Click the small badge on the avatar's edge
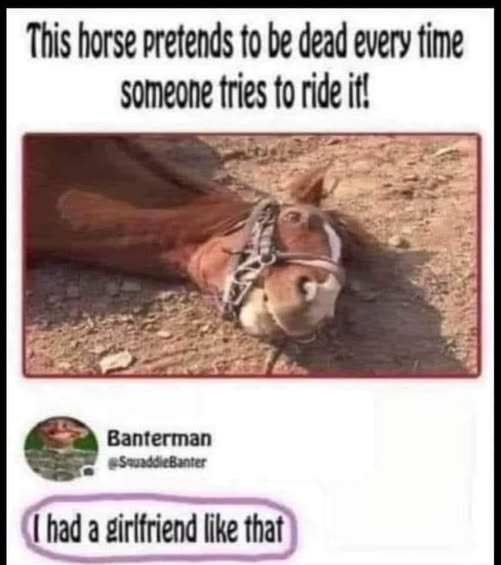 pos(87,471)
